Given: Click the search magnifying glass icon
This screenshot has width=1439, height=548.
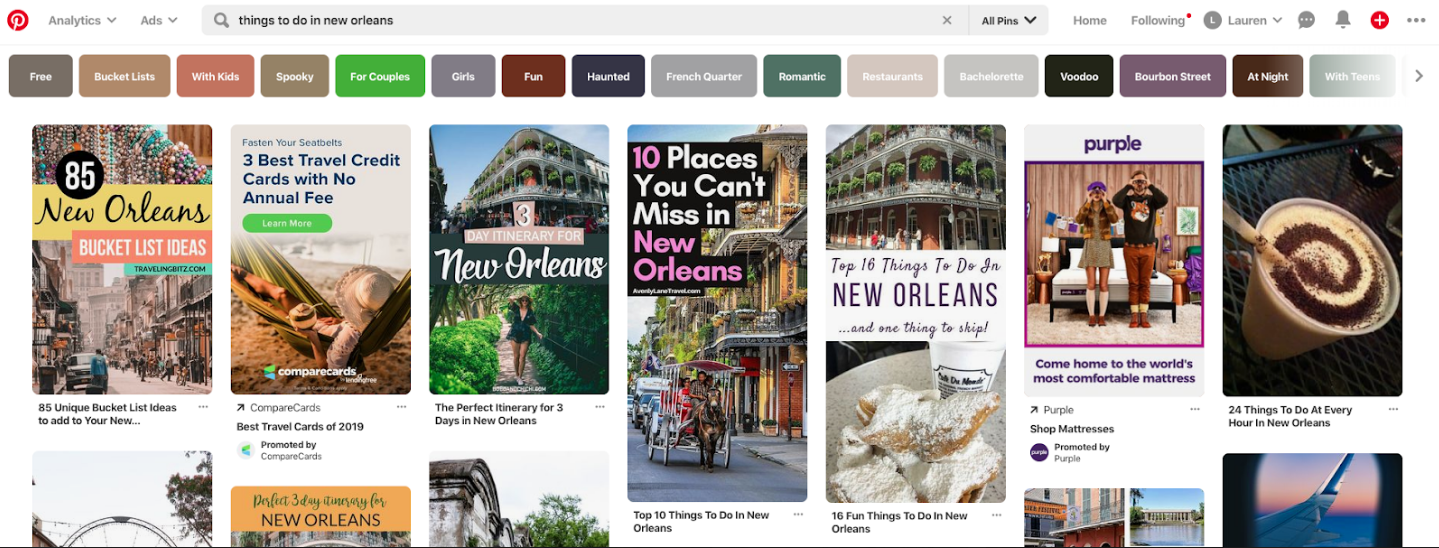Looking at the screenshot, I should click(221, 20).
